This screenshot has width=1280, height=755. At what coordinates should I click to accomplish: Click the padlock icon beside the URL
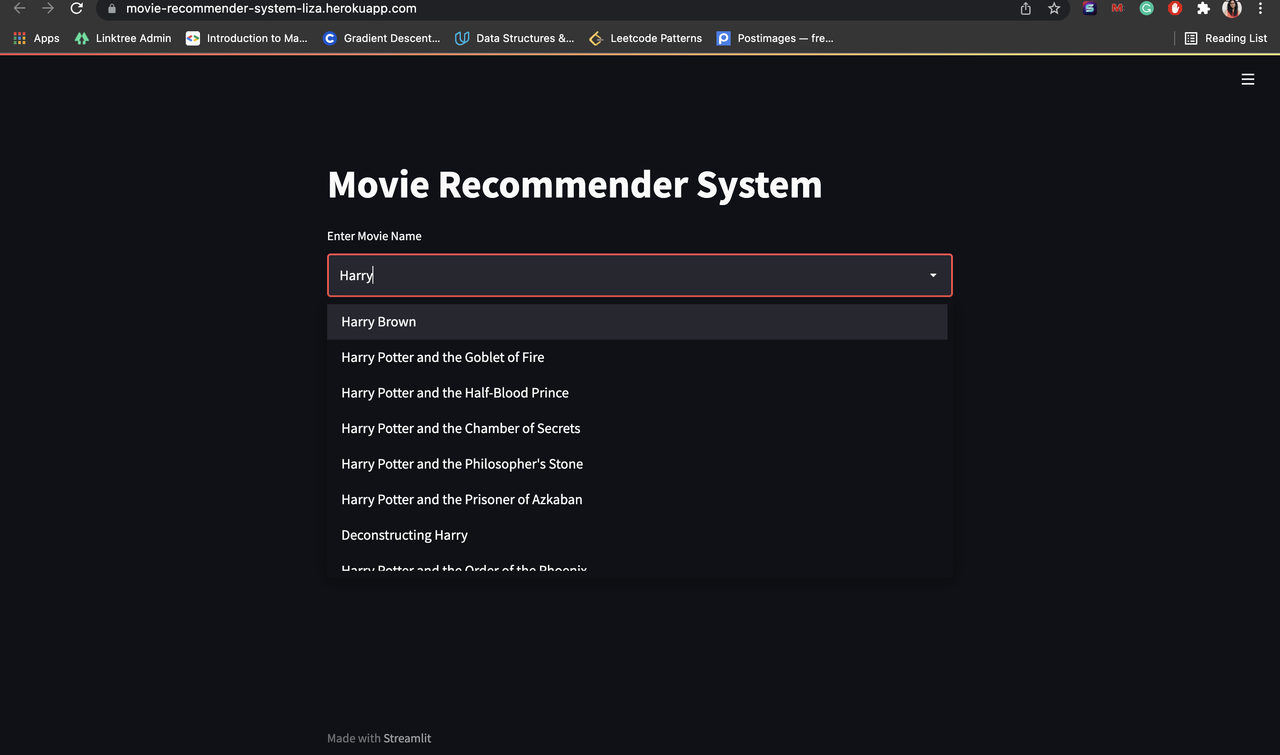(x=110, y=8)
